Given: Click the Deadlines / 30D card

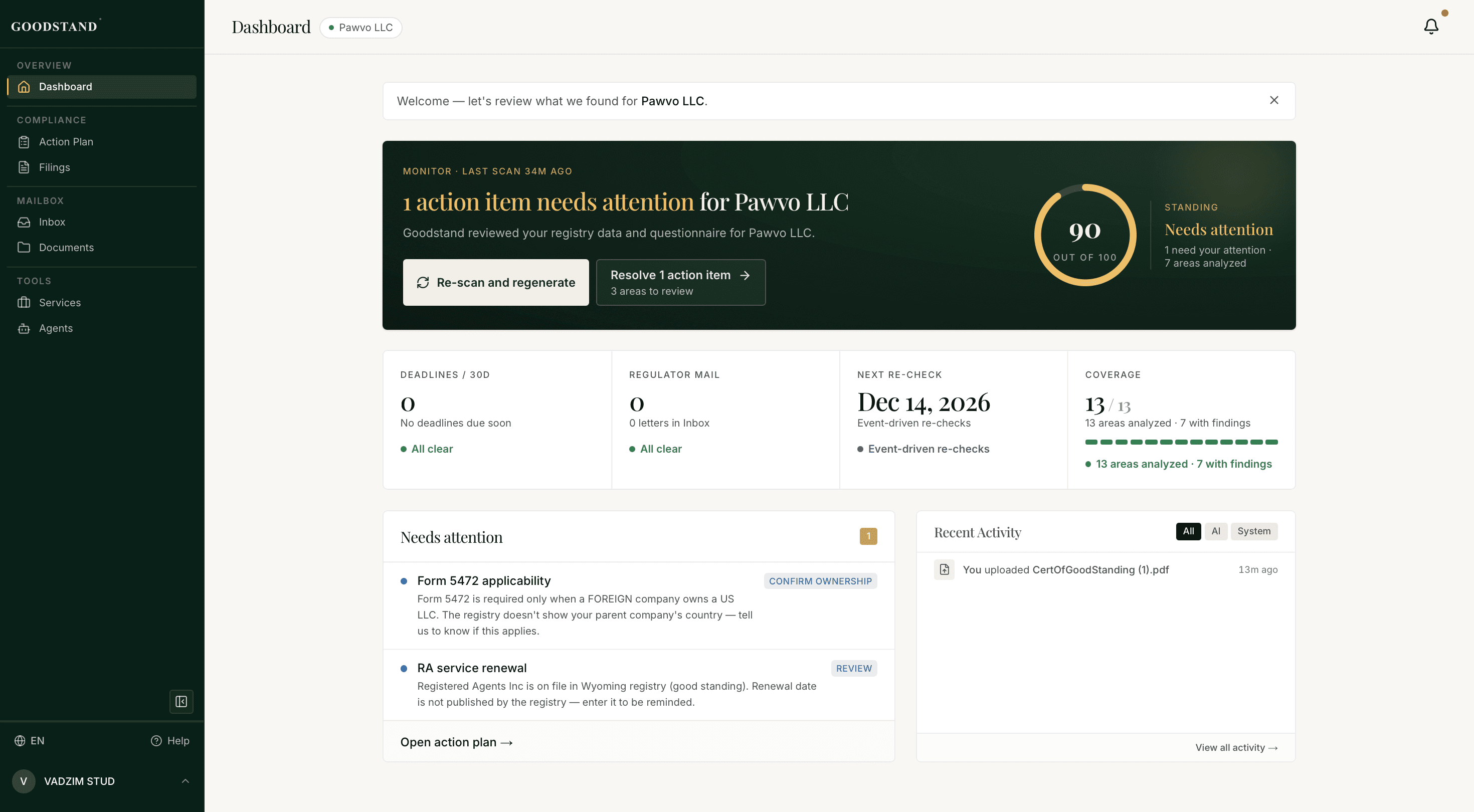Looking at the screenshot, I should 497,420.
